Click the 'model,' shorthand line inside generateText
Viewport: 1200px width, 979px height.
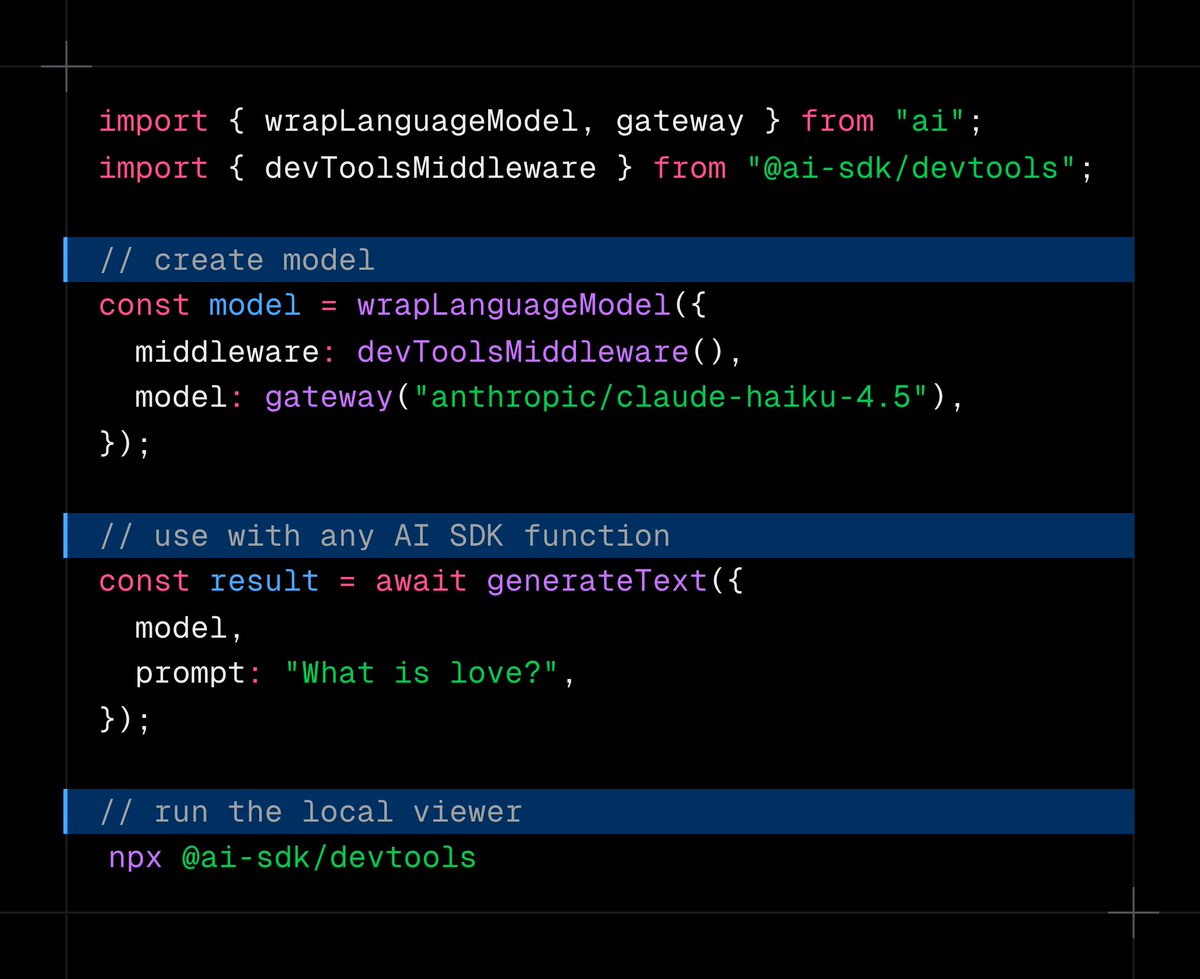pyautogui.click(x=190, y=628)
